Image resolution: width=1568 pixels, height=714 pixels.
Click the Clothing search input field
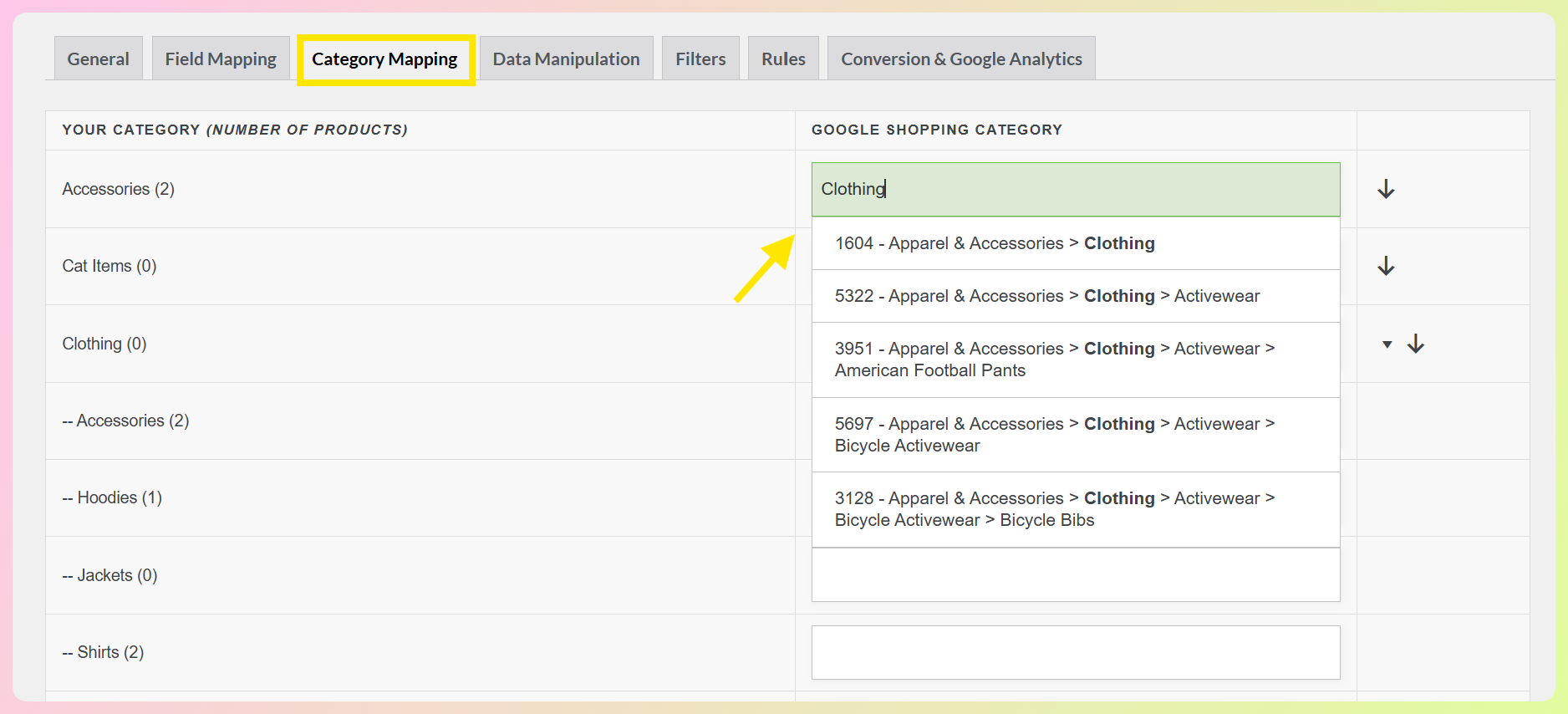click(x=1075, y=189)
